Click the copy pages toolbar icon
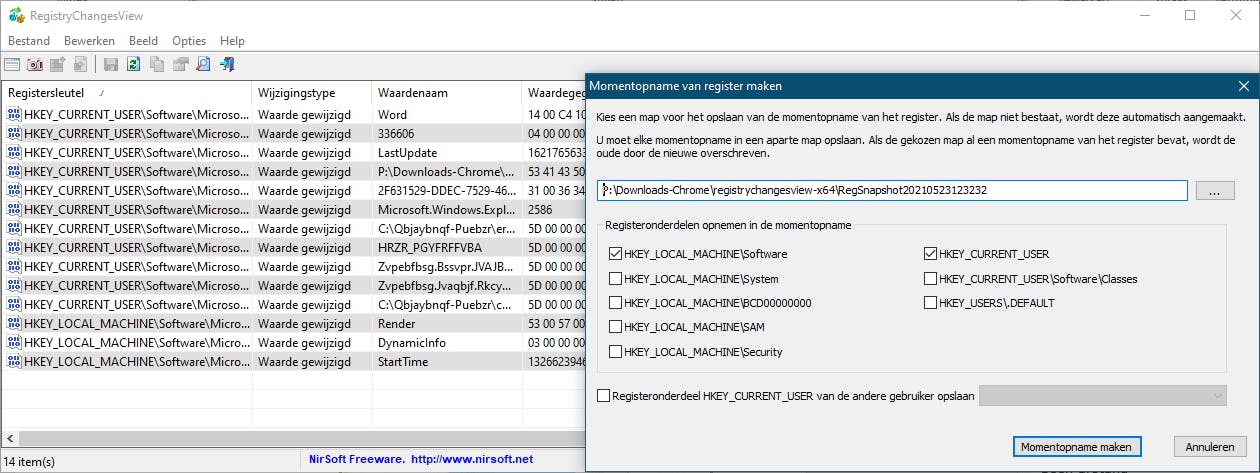Image resolution: width=1260 pixels, height=473 pixels. click(x=157, y=65)
